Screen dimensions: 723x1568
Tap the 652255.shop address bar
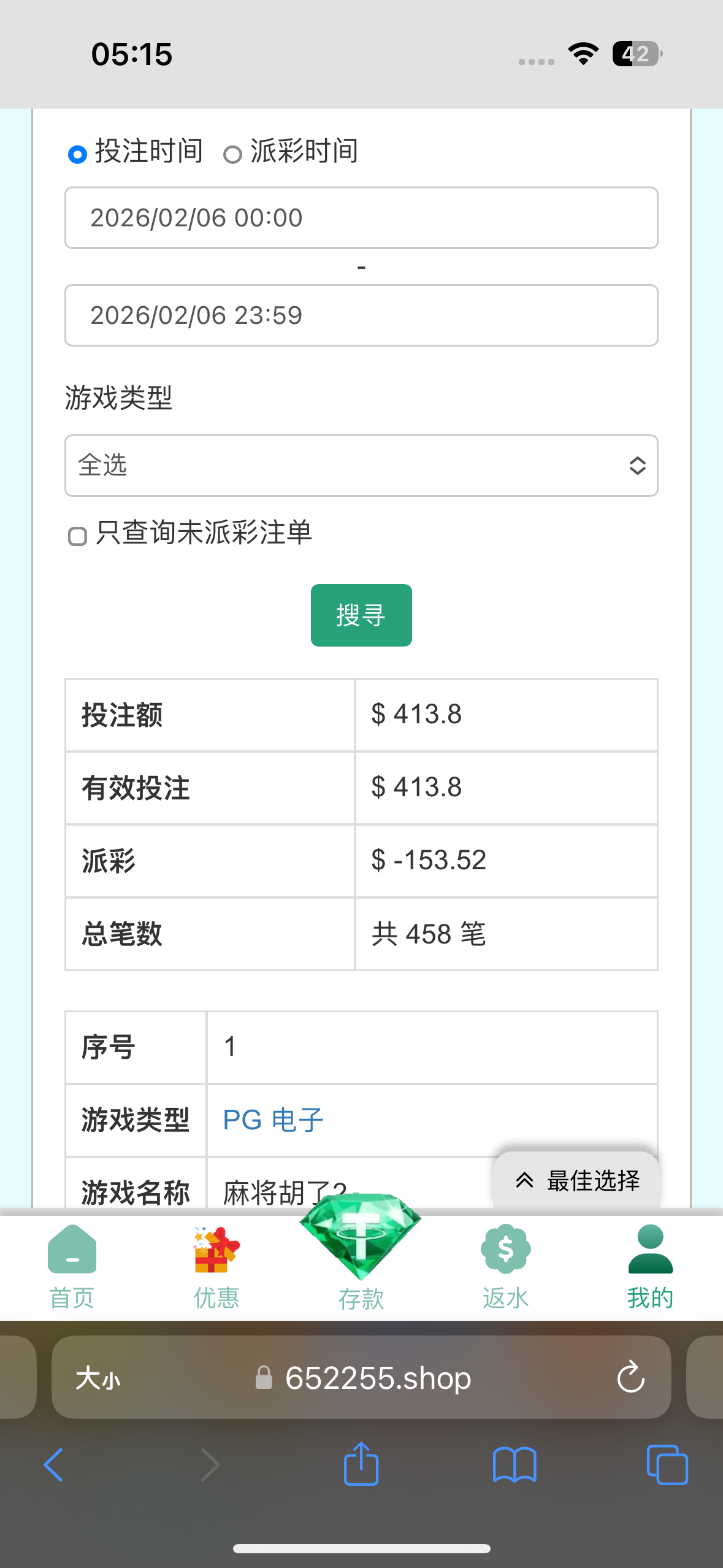click(x=378, y=1377)
